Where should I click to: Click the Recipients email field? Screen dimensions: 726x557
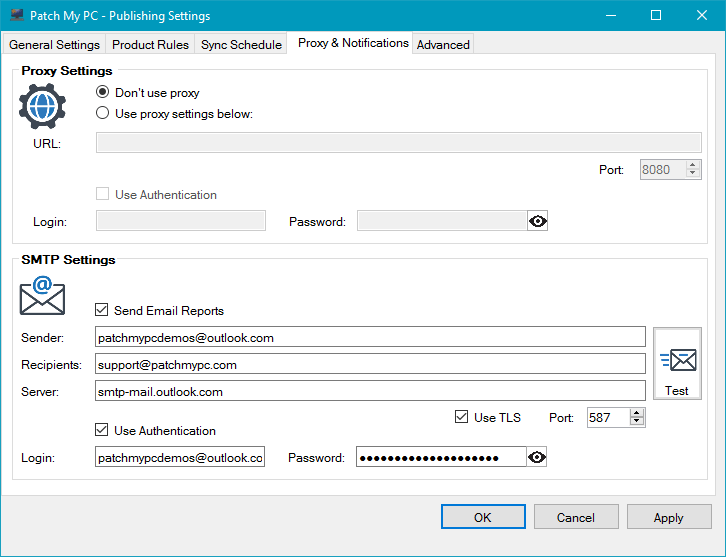click(x=370, y=364)
